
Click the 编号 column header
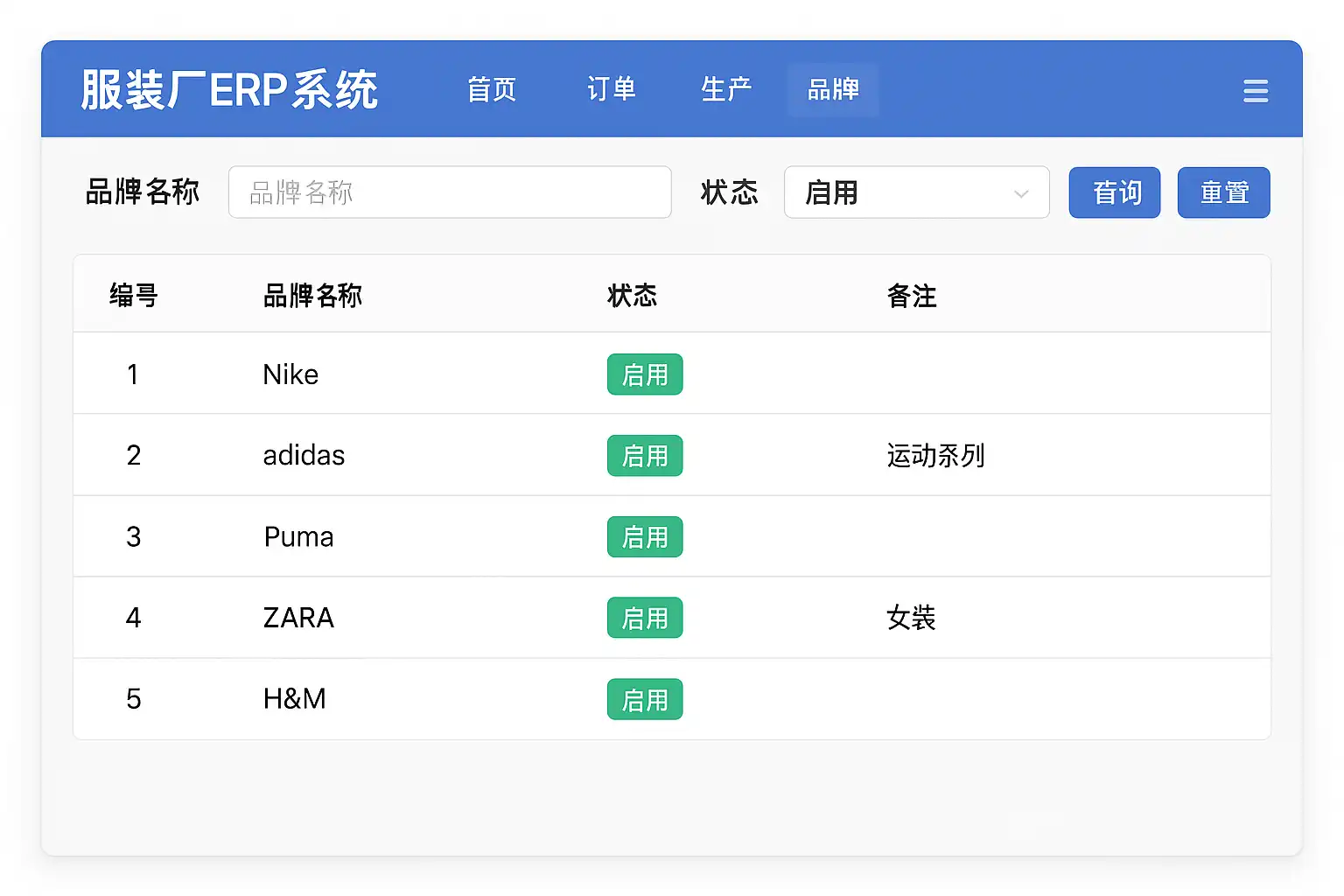point(133,296)
